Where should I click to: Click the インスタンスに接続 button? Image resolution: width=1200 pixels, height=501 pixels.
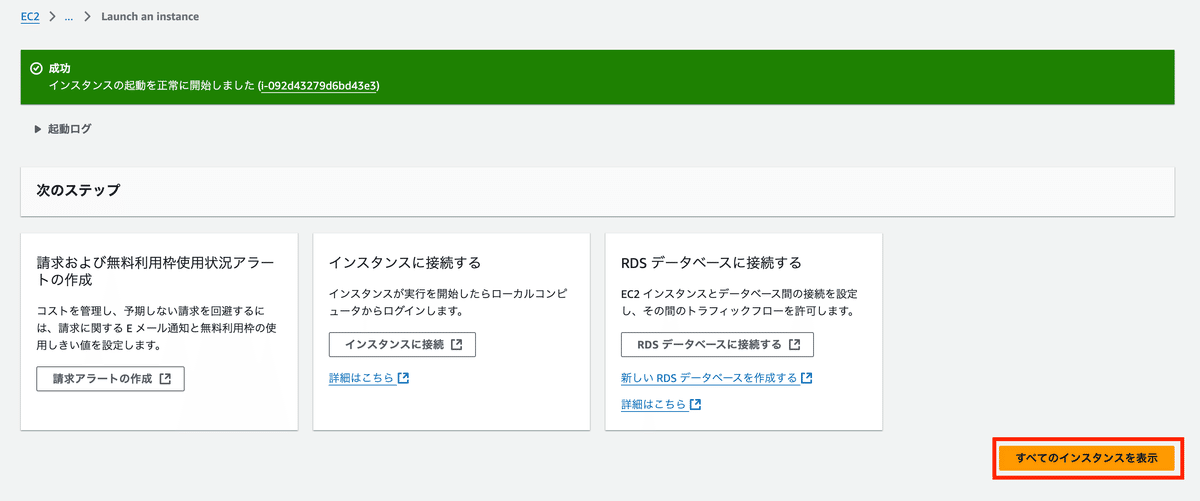[402, 345]
